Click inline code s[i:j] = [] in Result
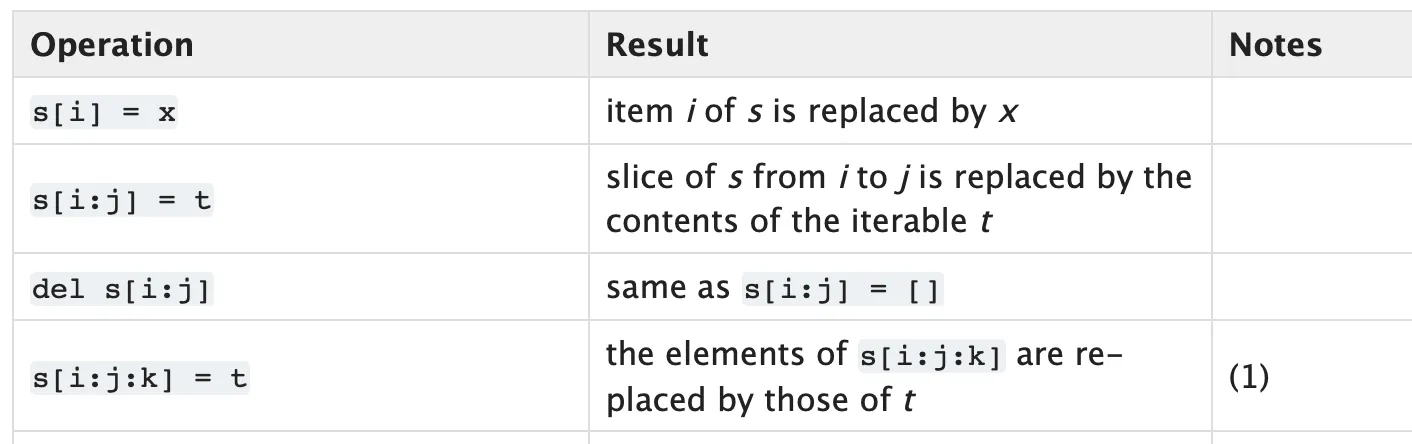This screenshot has width=1412, height=444. [x=842, y=290]
